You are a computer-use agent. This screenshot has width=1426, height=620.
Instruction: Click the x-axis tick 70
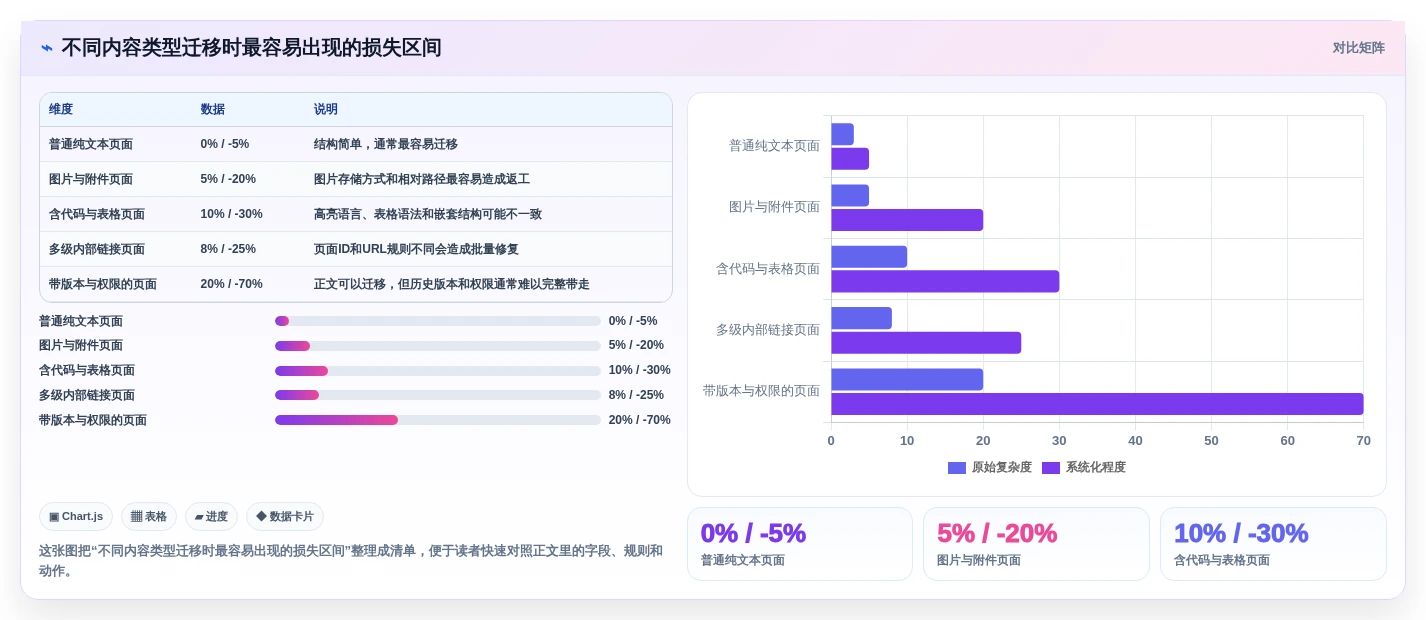1363,441
